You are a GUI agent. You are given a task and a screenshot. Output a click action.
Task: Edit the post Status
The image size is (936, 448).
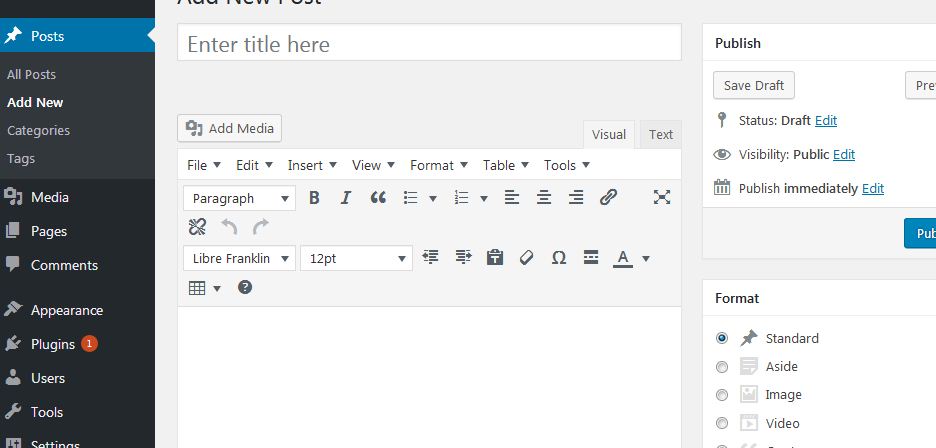826,121
